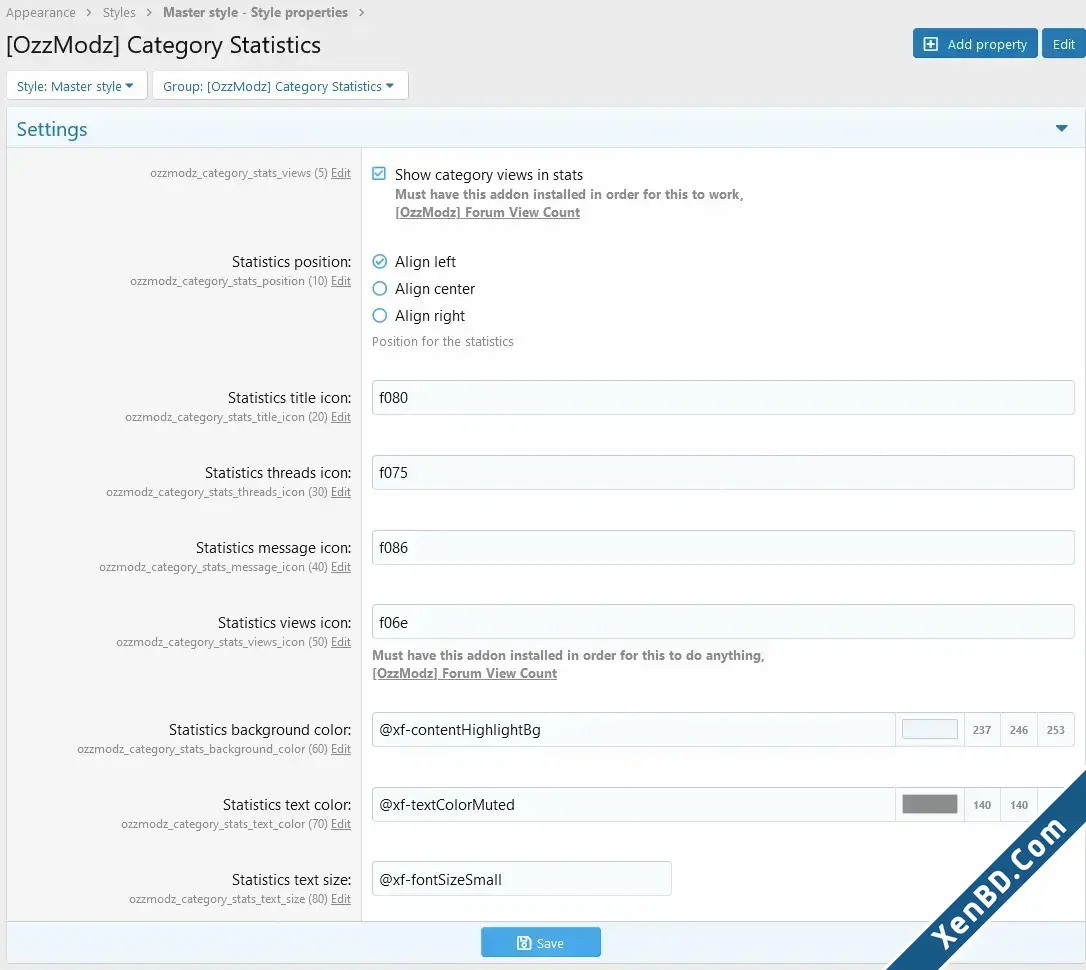This screenshot has width=1086, height=970.
Task: Click the Statistics position label
Action: tap(292, 262)
